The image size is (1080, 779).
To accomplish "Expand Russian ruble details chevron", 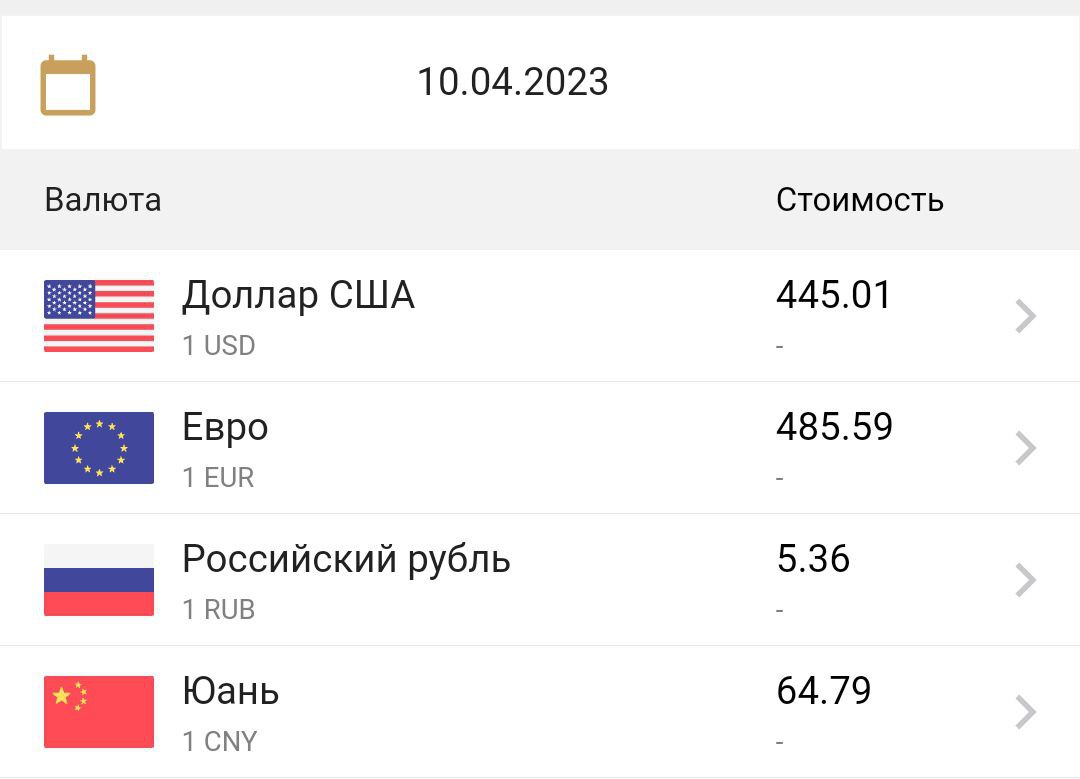I will click(1025, 580).
